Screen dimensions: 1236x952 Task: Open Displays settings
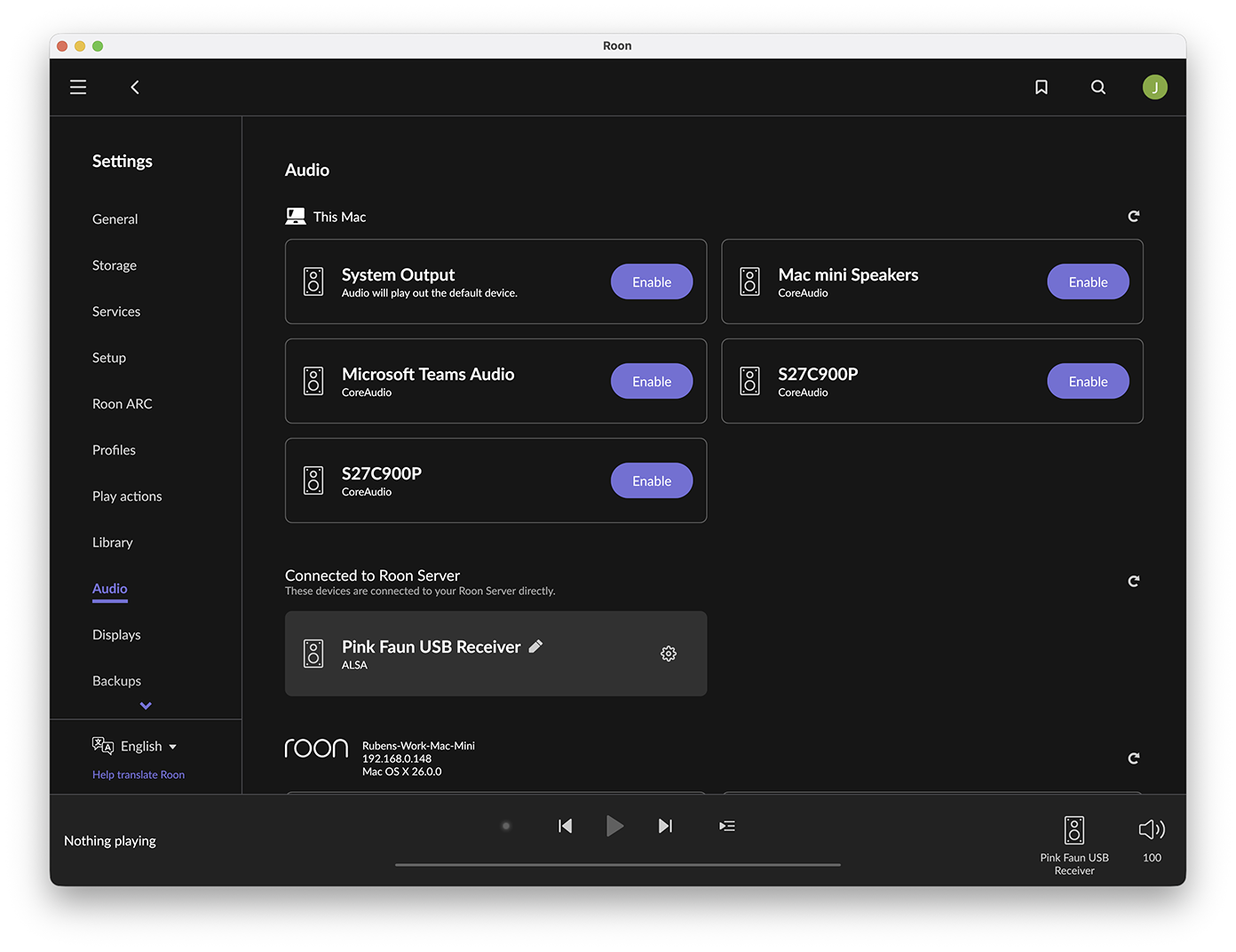tap(116, 635)
